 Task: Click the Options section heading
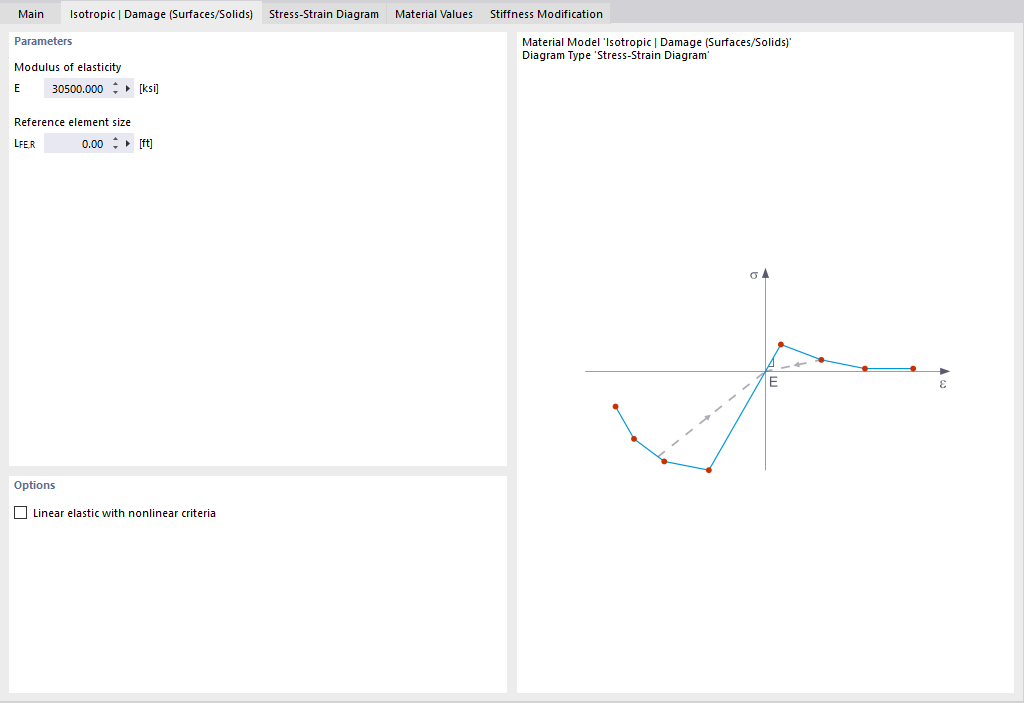(x=35, y=485)
